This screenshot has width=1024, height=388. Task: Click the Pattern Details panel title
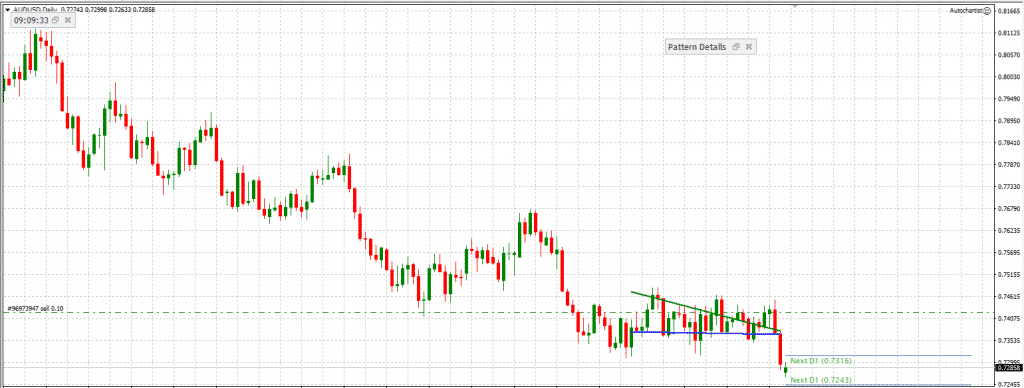click(x=697, y=47)
